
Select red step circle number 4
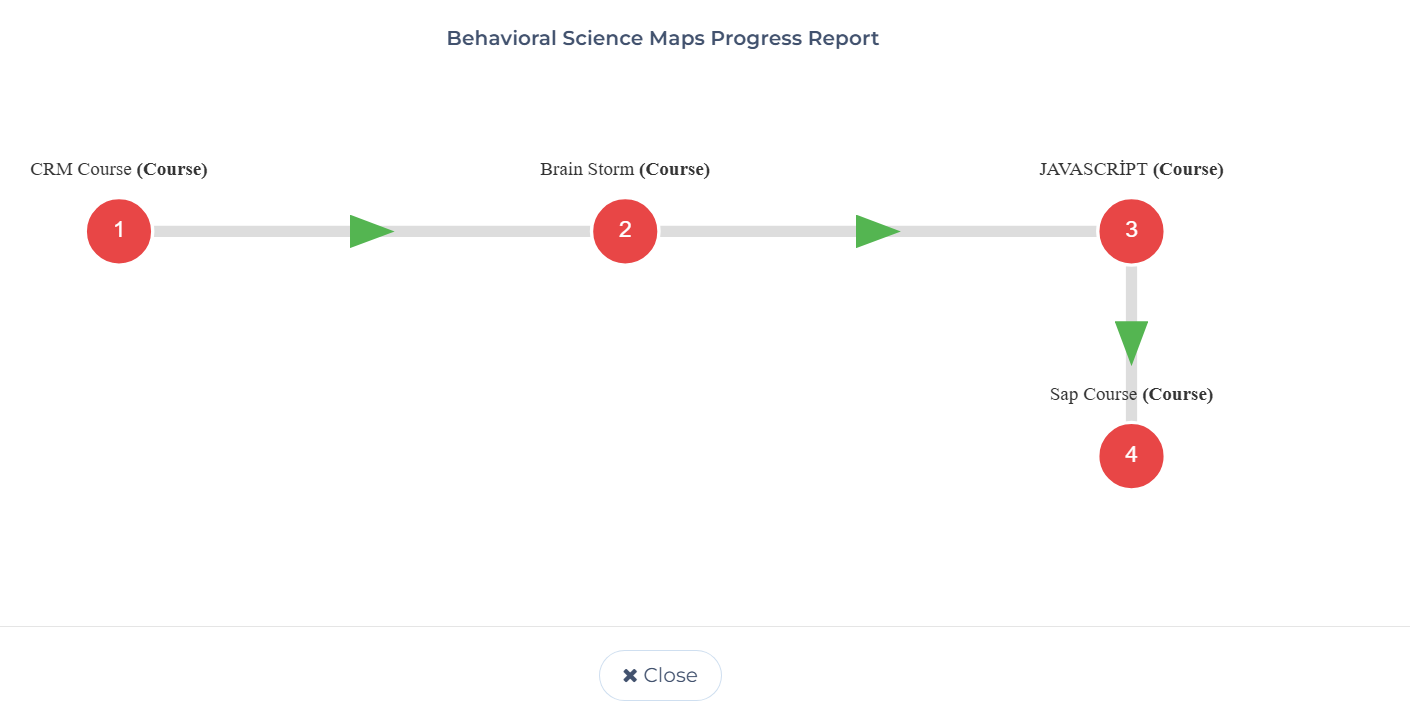click(1131, 456)
